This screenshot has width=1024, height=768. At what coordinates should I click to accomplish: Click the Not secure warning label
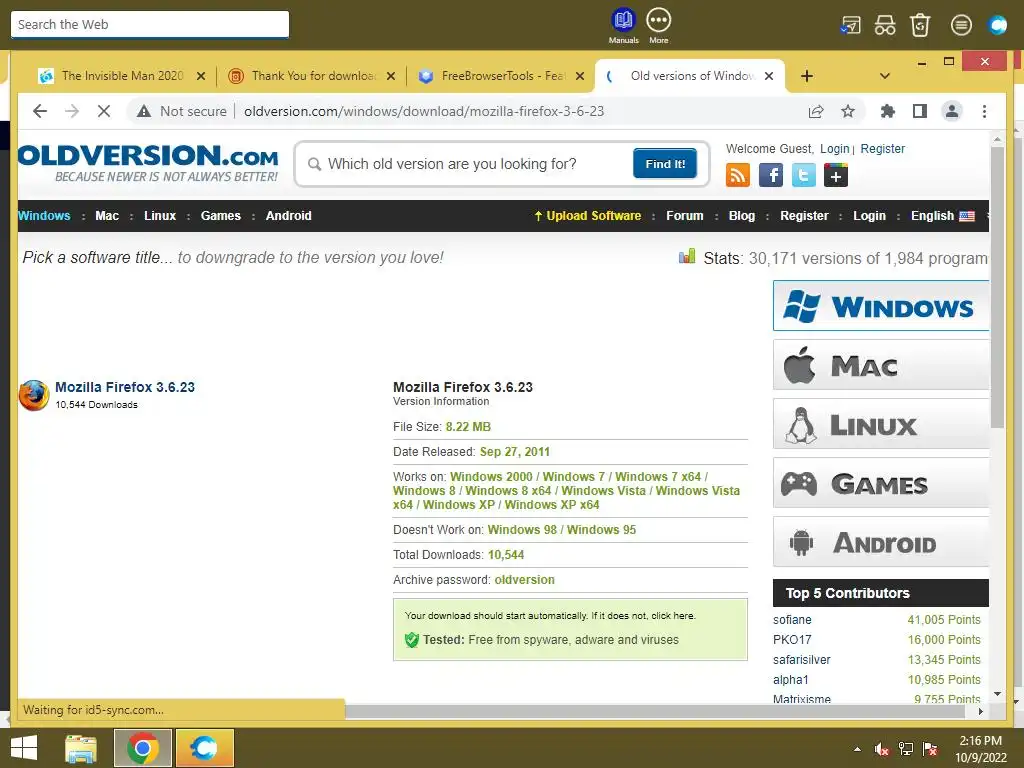coord(182,111)
